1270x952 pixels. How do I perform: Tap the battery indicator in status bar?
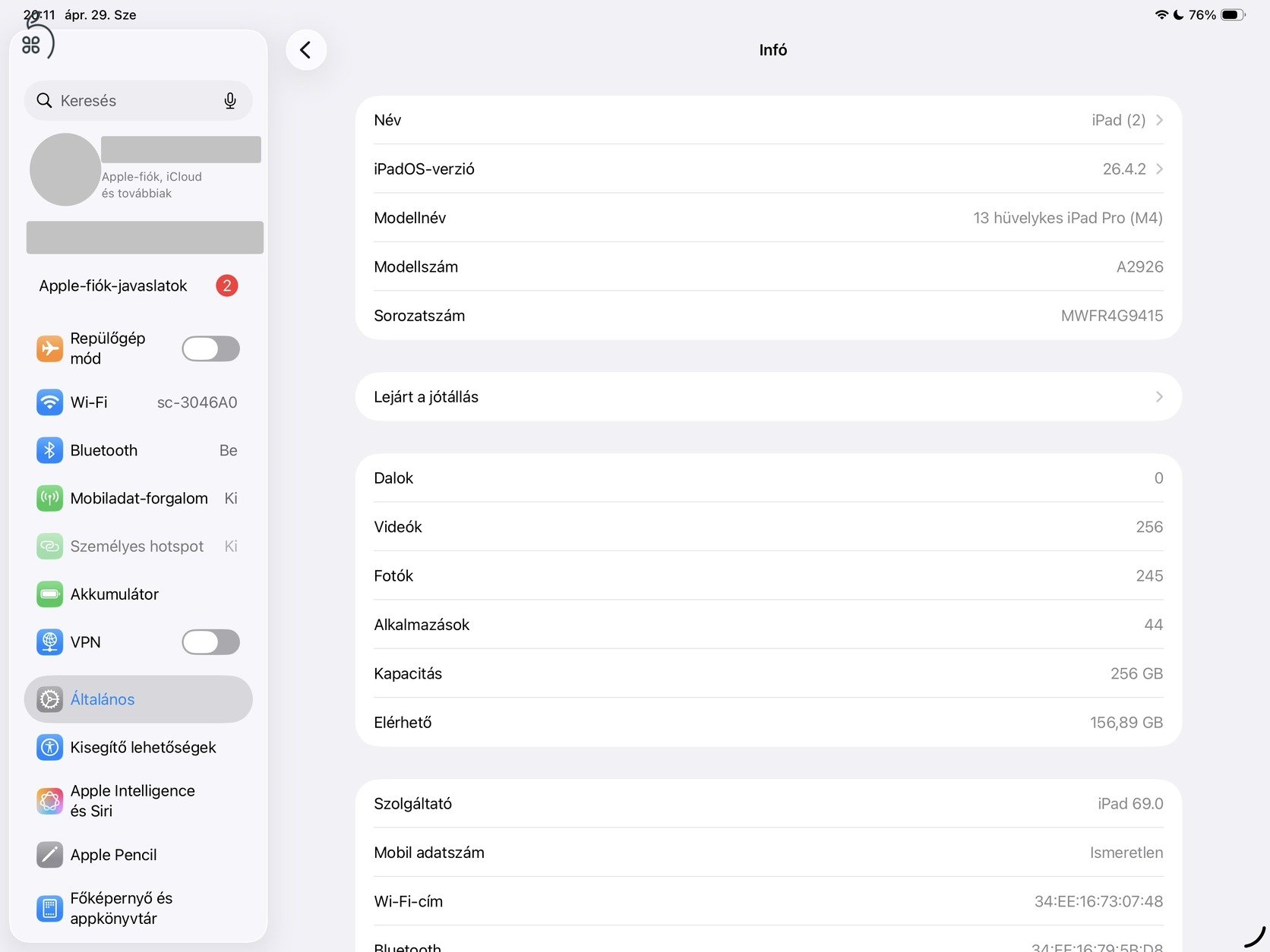[x=1234, y=14]
